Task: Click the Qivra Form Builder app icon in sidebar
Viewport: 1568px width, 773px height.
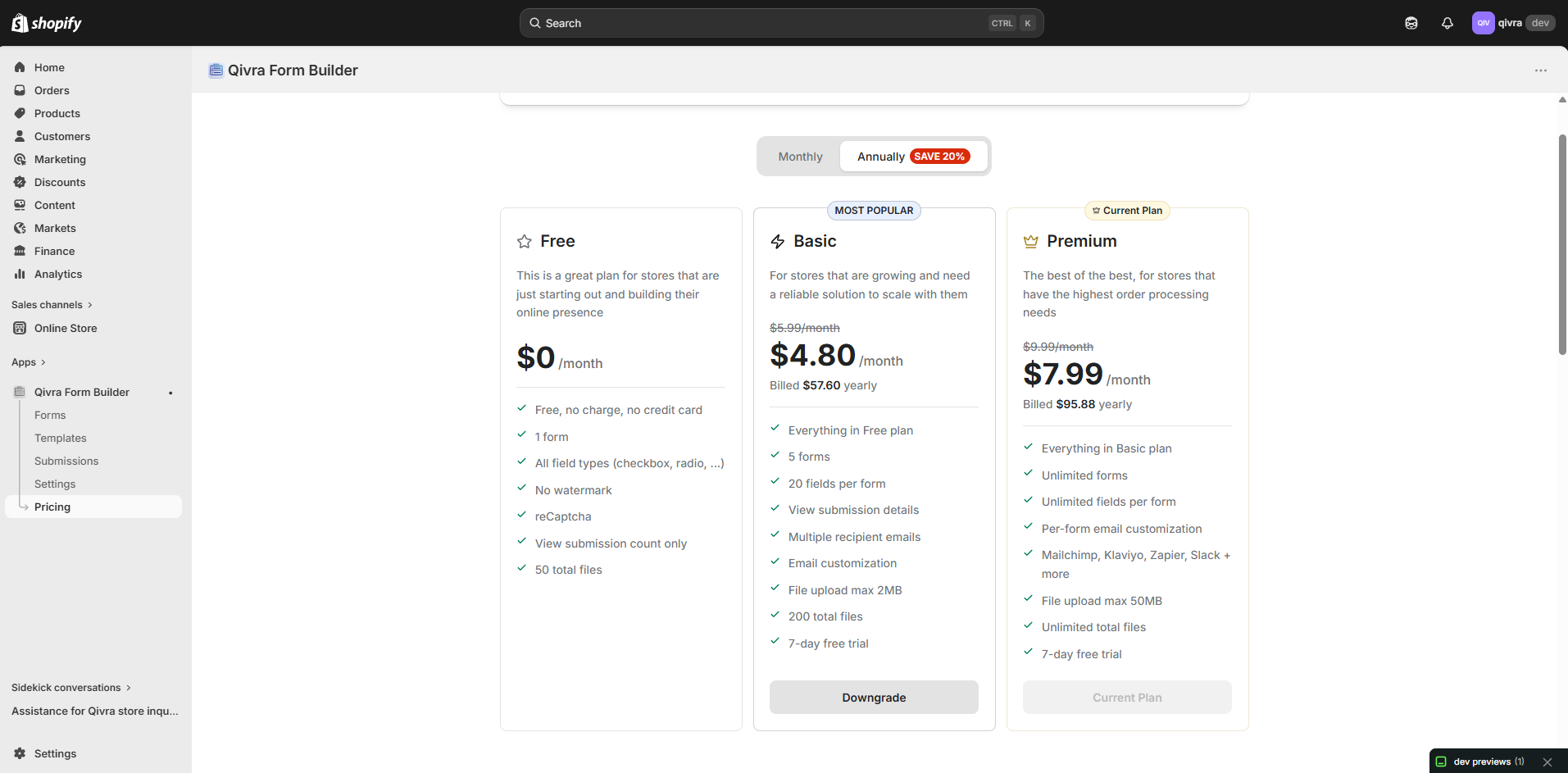Action: point(20,392)
